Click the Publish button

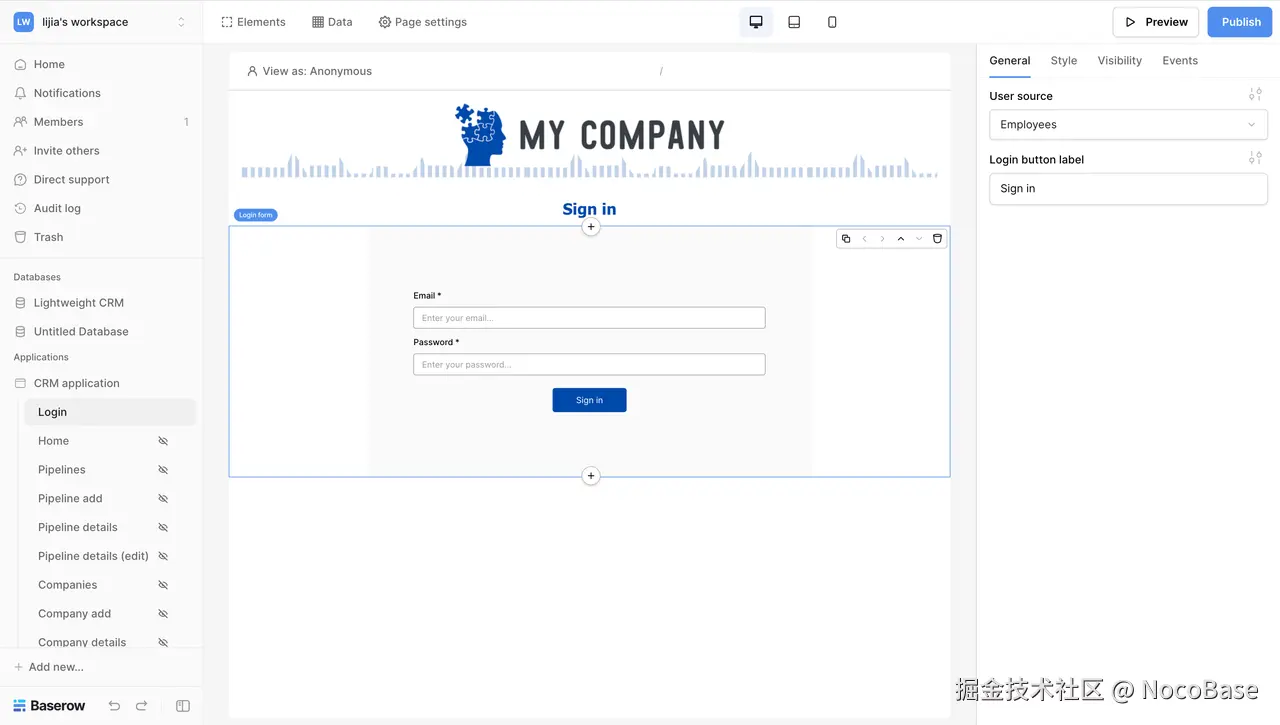[1240, 22]
